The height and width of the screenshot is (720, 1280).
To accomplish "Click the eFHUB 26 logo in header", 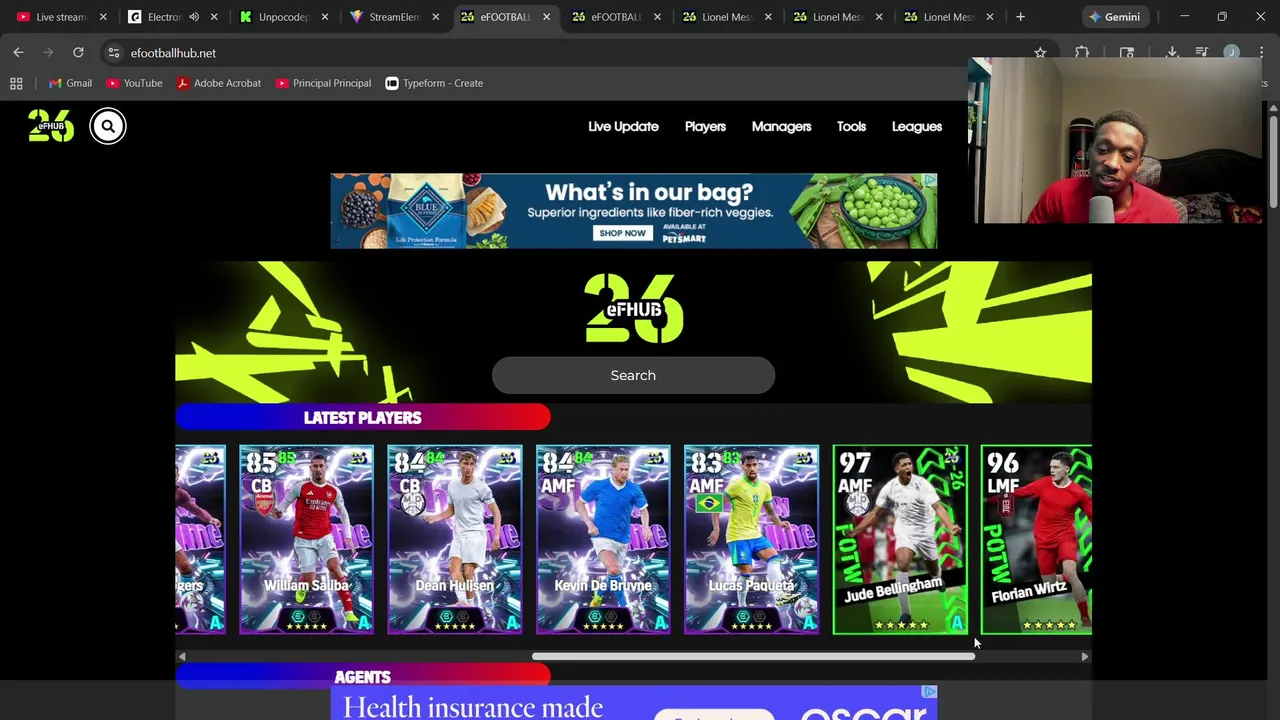I will pos(51,125).
